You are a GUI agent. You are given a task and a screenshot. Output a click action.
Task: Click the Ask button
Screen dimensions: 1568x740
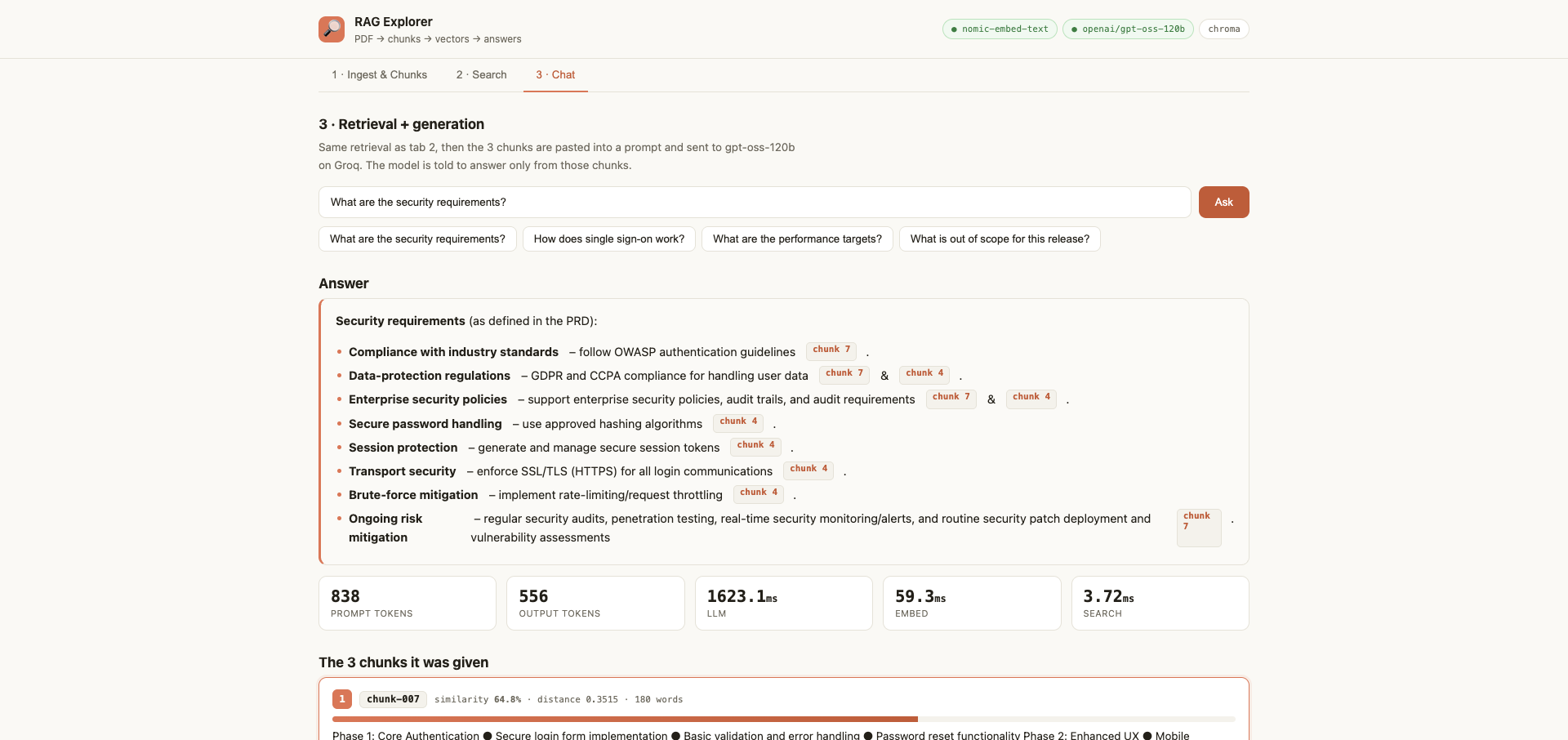pyautogui.click(x=1223, y=202)
